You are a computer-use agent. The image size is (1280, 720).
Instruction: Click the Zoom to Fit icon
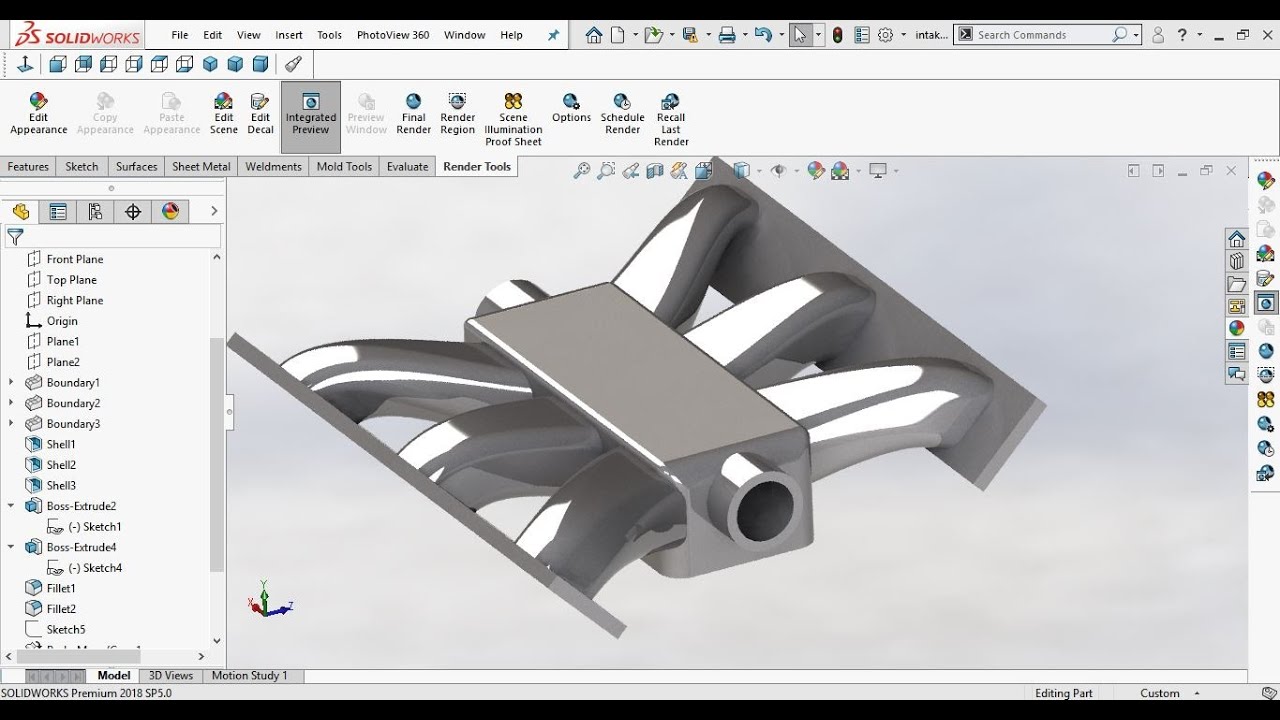(x=581, y=171)
